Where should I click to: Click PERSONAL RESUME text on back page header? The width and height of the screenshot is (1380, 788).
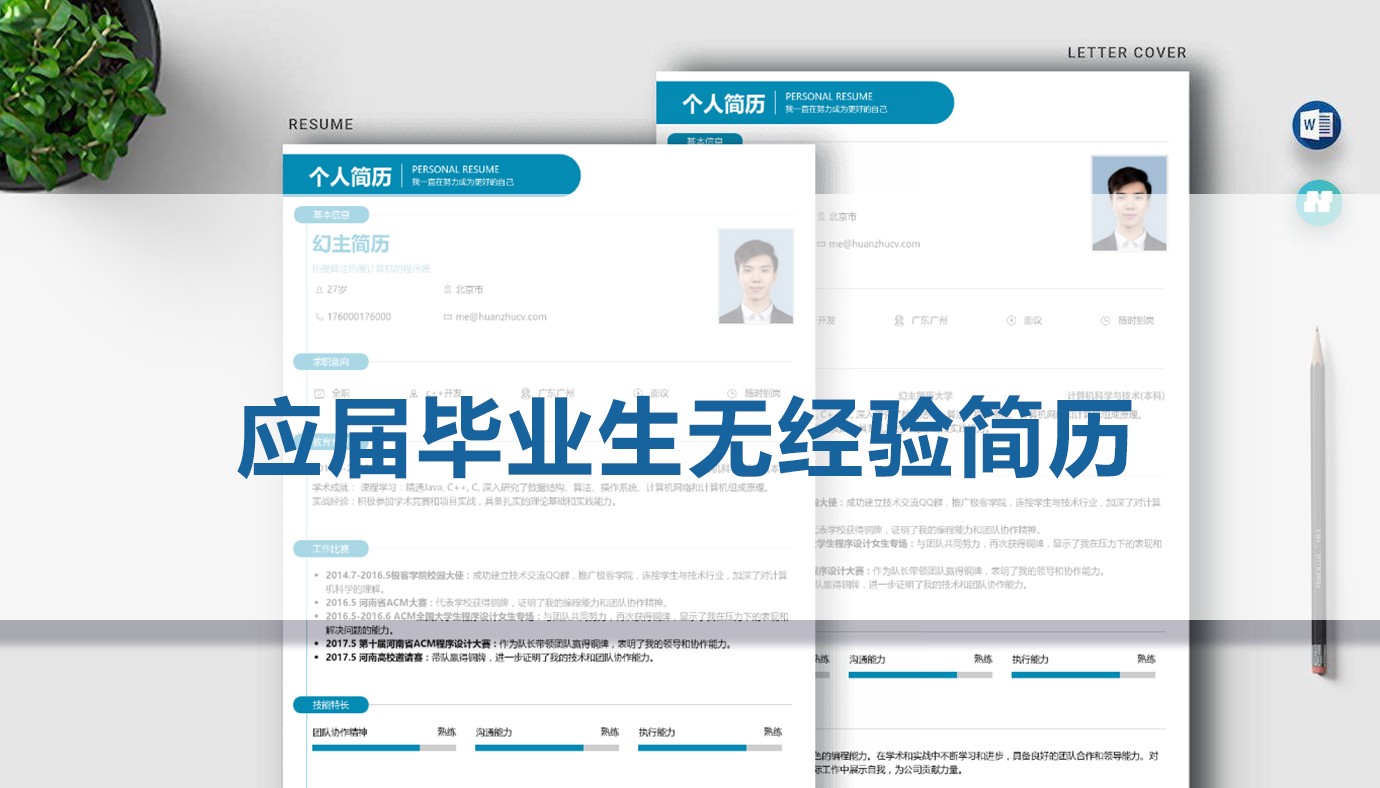click(829, 96)
